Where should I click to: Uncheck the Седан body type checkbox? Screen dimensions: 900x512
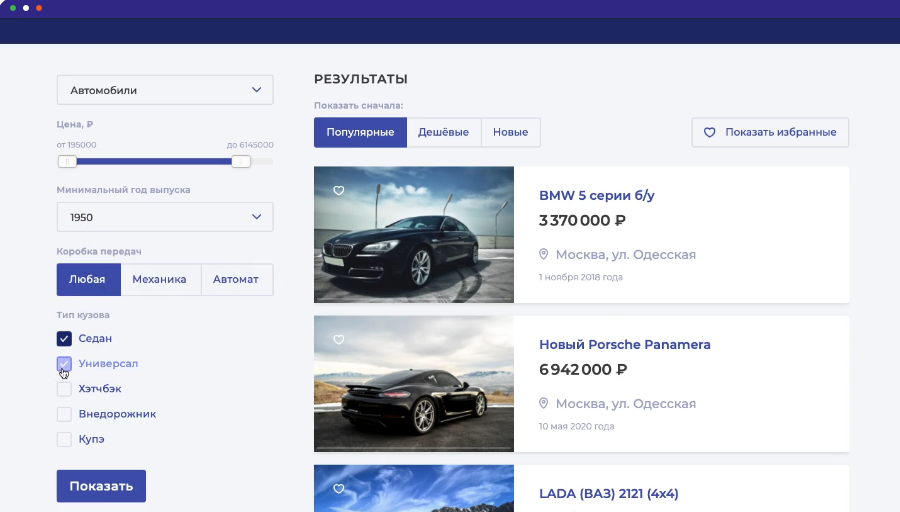(x=64, y=338)
